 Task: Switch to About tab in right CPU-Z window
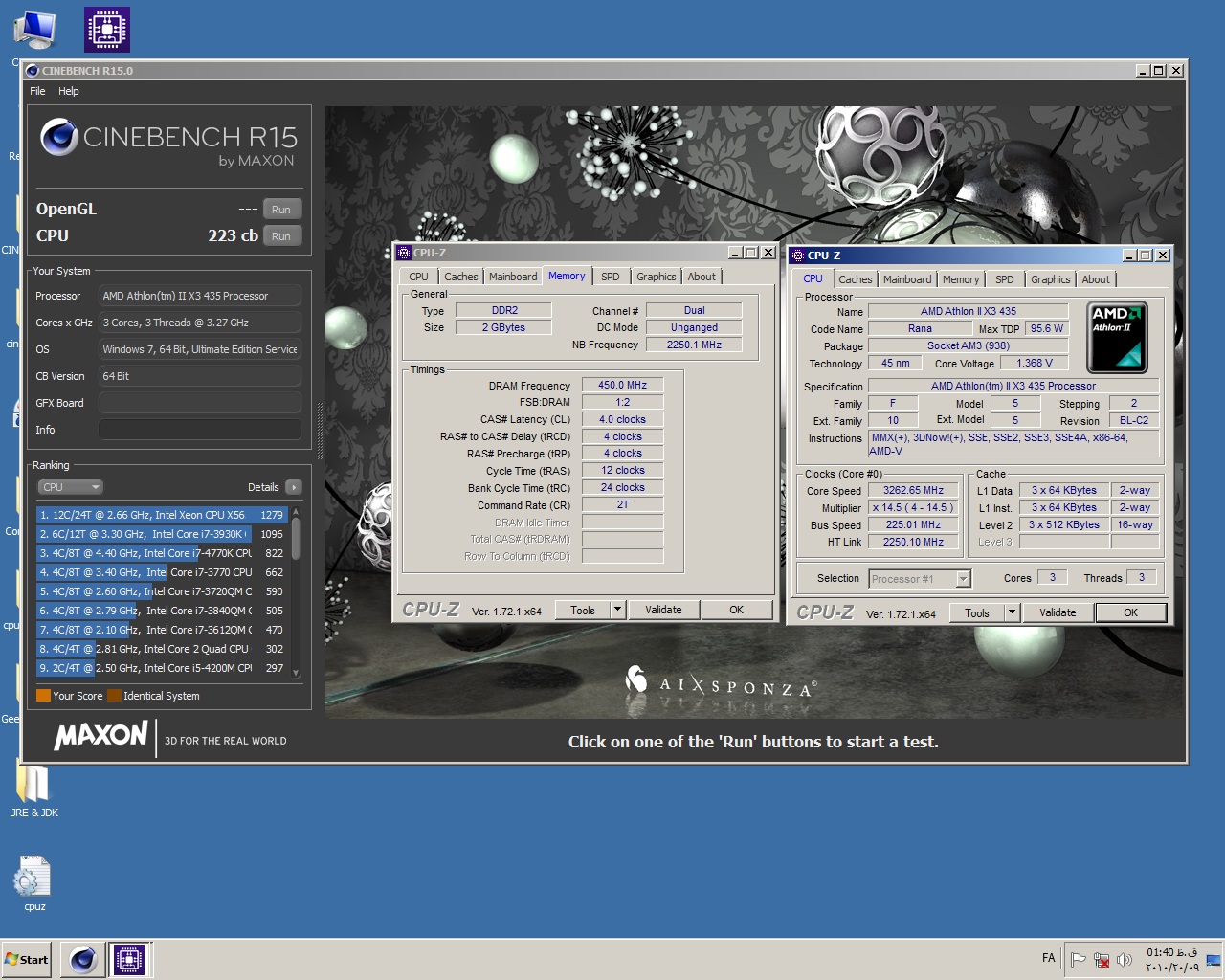pyautogui.click(x=1096, y=279)
